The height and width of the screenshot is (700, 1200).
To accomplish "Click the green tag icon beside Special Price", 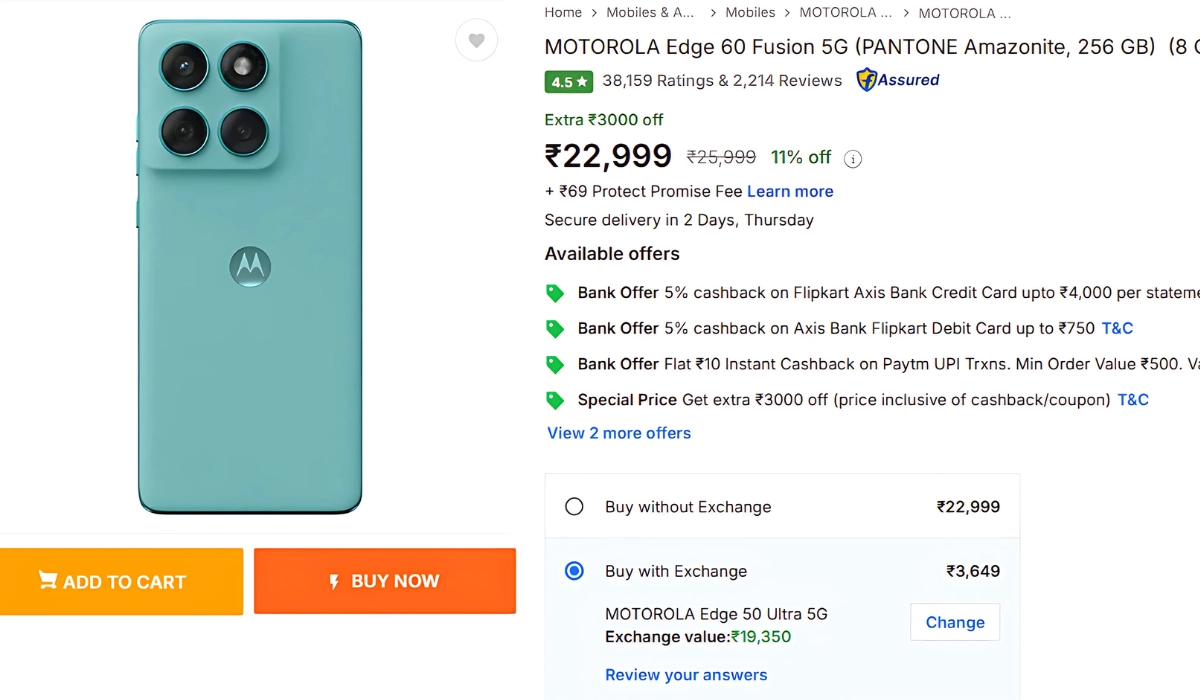I will click(555, 400).
